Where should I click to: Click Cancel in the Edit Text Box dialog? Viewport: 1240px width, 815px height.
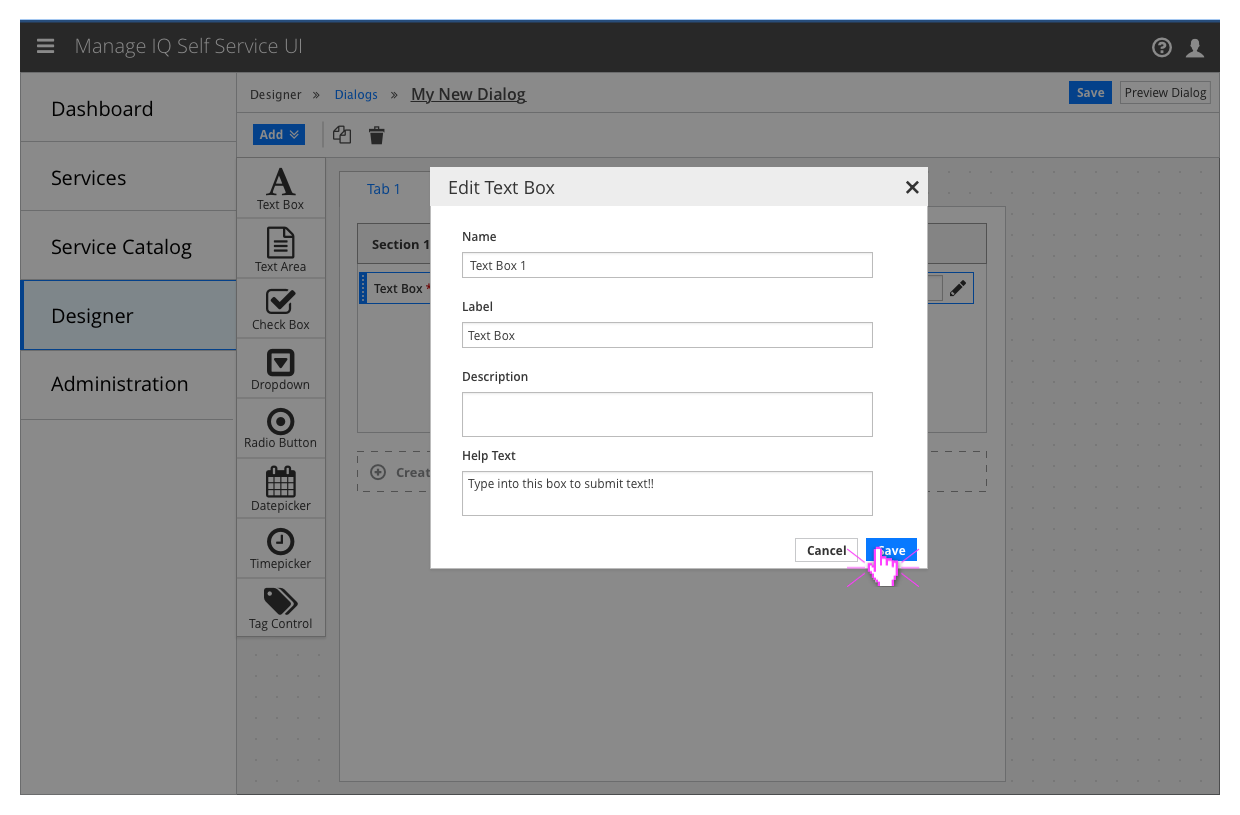(826, 550)
